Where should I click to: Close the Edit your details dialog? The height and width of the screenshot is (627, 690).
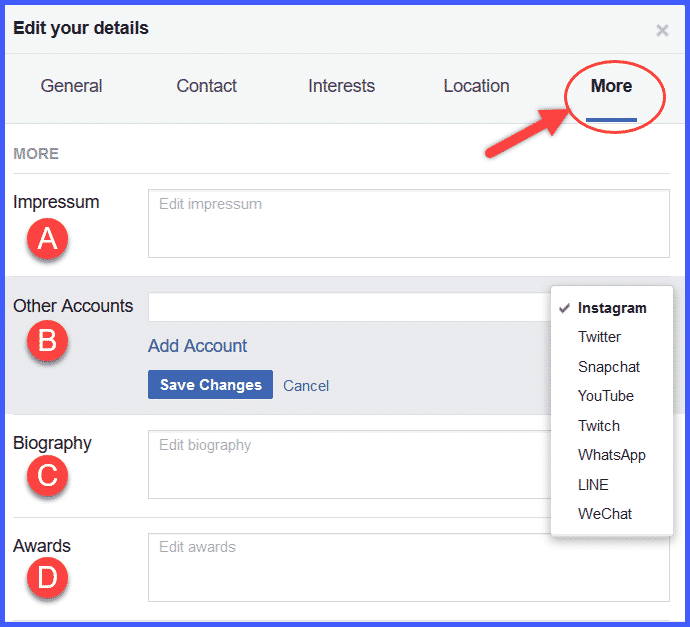pos(662,30)
